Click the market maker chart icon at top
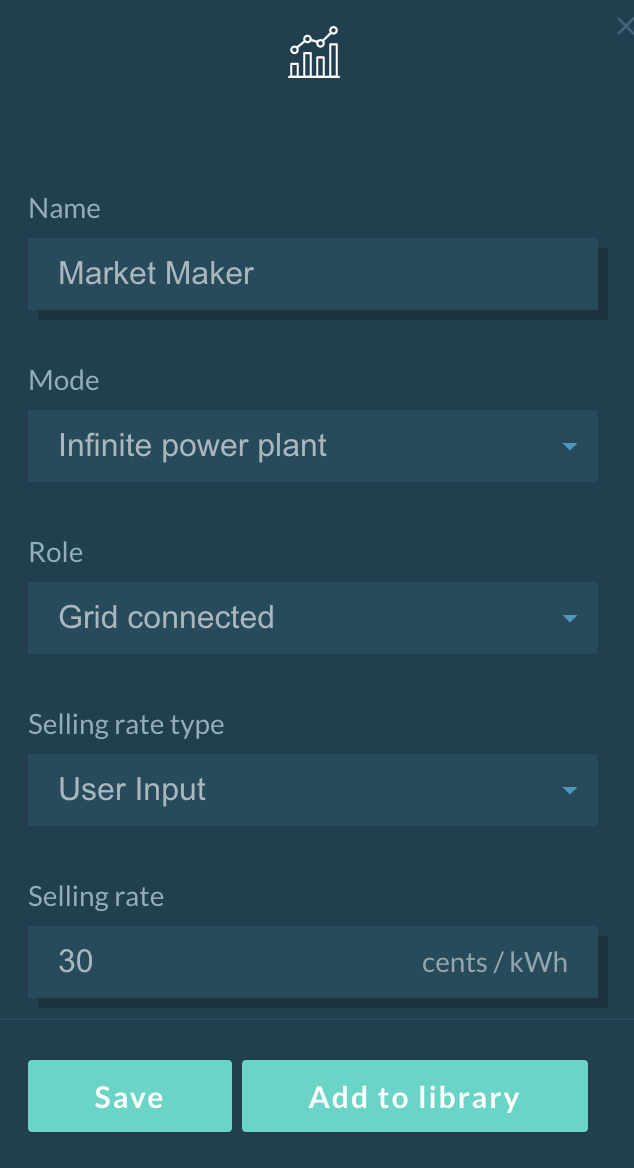The width and height of the screenshot is (634, 1168). (313, 52)
